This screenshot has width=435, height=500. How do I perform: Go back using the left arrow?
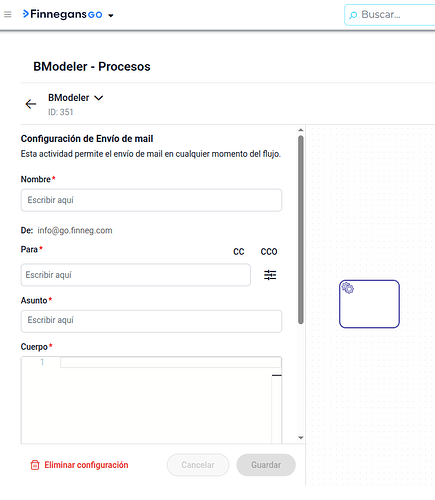coord(31,104)
